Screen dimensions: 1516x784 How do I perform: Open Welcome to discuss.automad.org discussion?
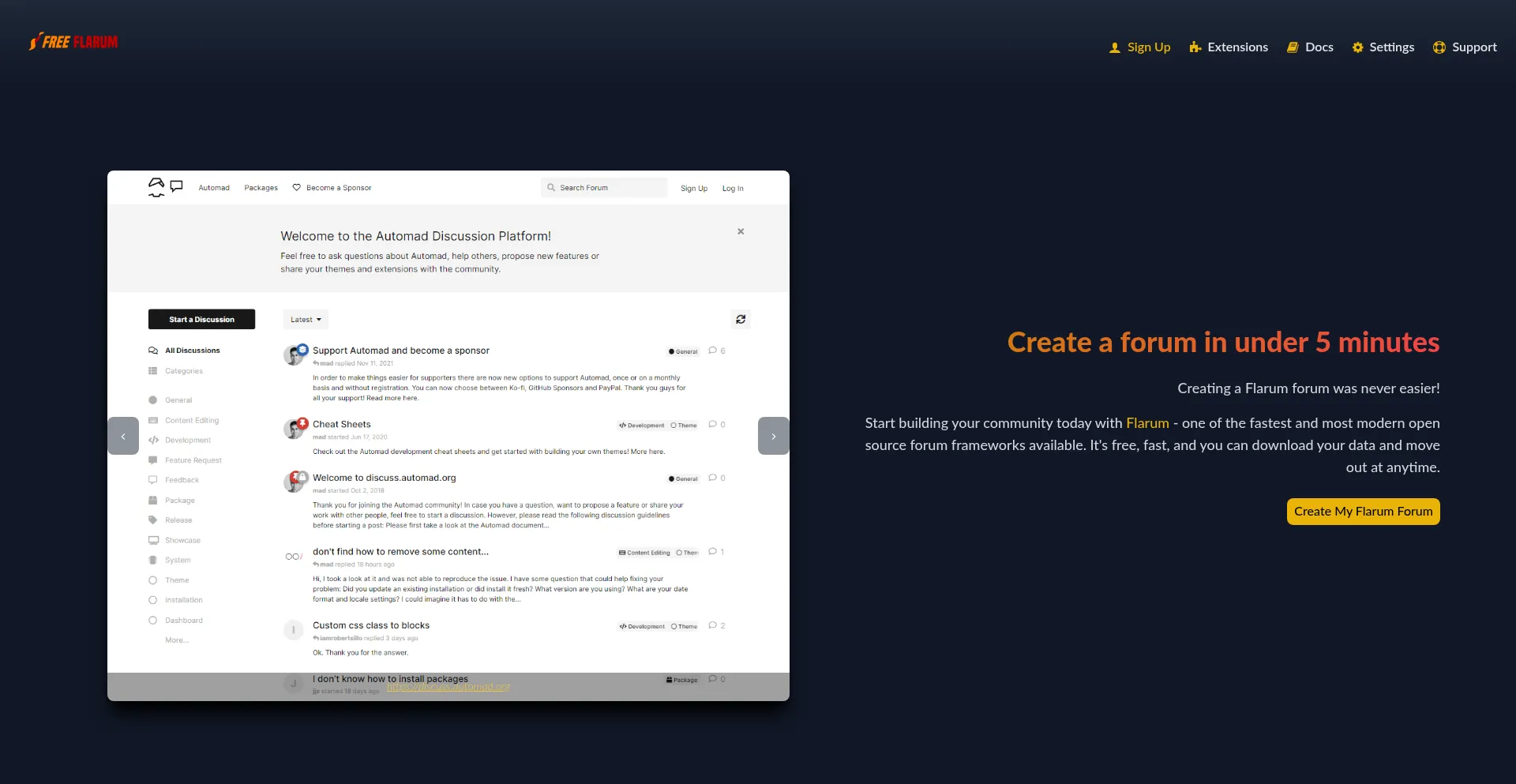coord(385,478)
